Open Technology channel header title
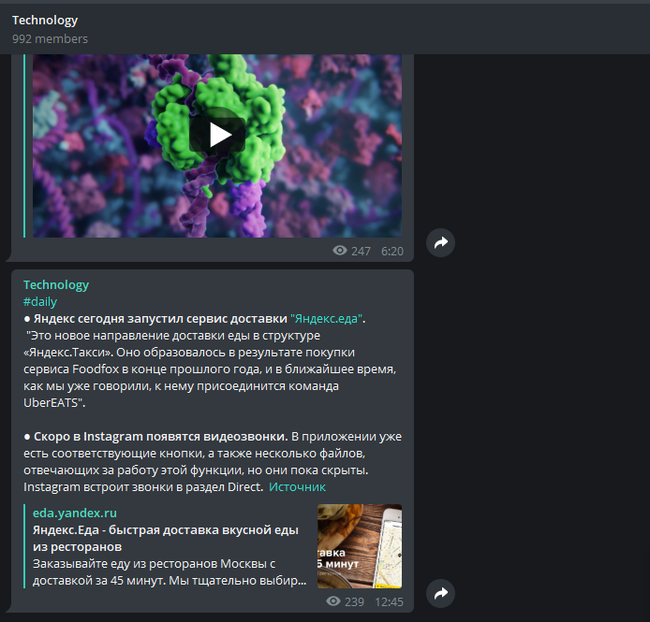The image size is (650, 622). [x=45, y=20]
